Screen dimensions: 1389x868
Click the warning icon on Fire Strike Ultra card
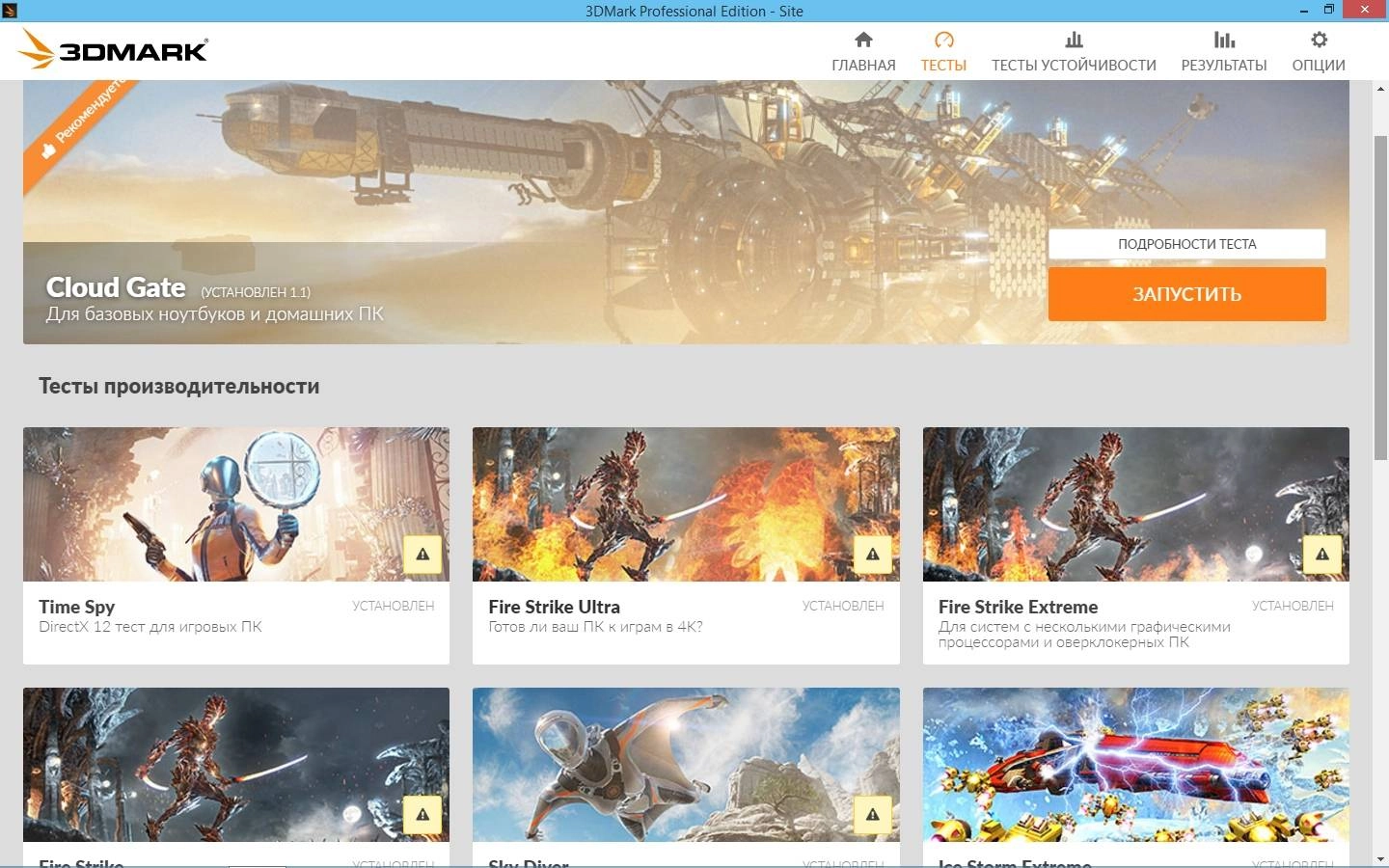[872, 554]
